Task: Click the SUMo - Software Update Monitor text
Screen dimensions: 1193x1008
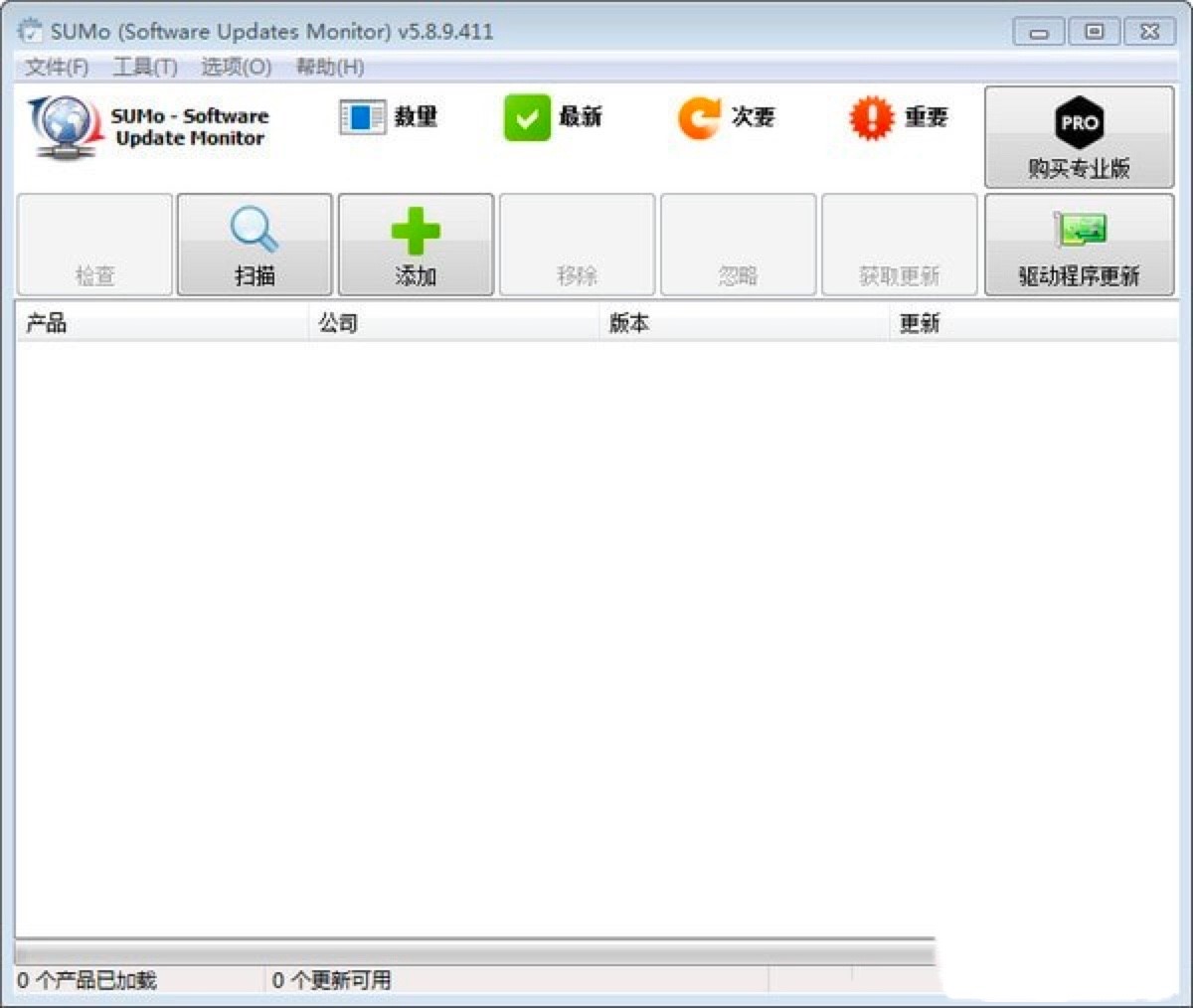Action: coord(190,127)
